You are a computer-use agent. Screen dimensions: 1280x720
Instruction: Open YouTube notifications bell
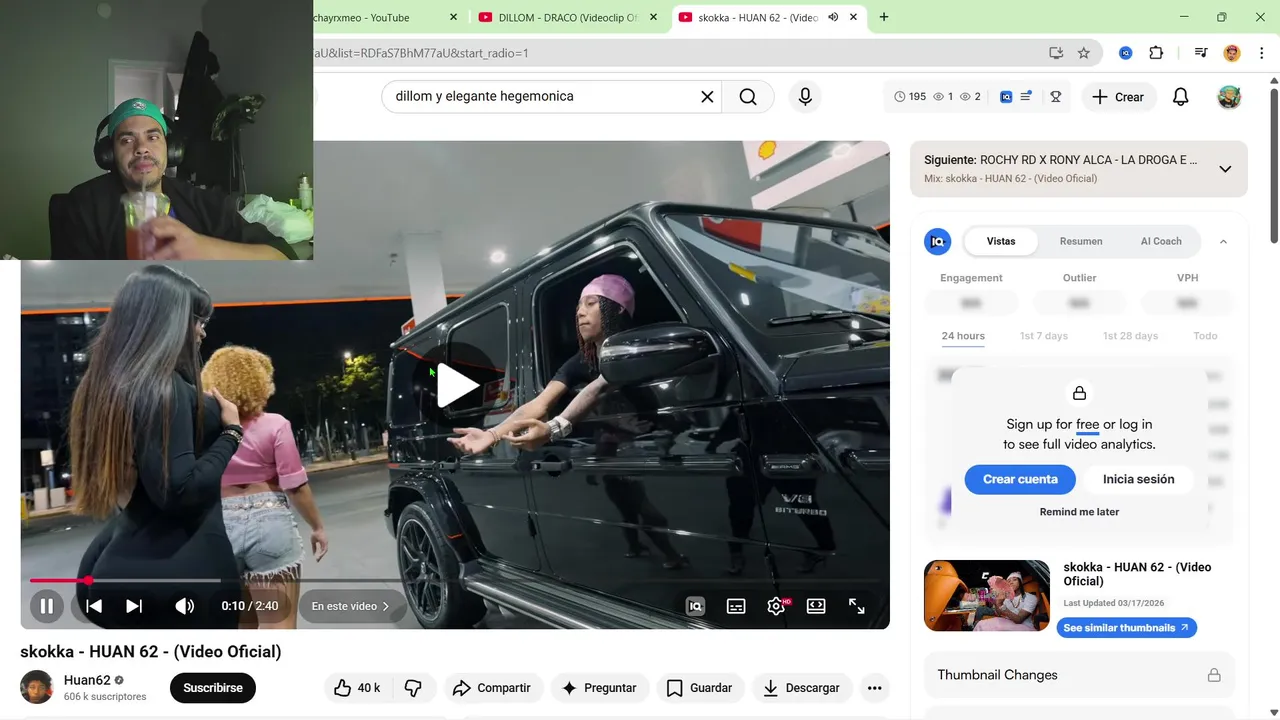point(1181,97)
